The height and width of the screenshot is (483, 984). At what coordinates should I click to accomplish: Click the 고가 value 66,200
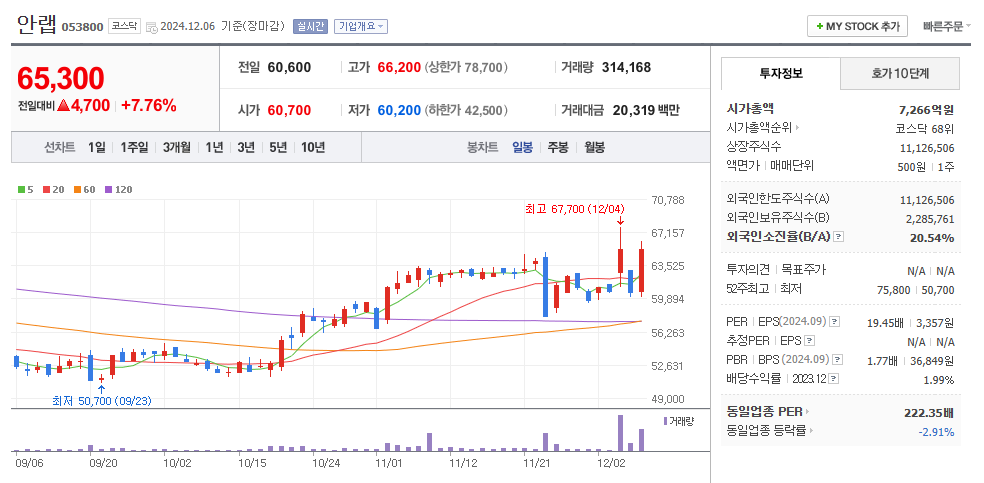(399, 67)
